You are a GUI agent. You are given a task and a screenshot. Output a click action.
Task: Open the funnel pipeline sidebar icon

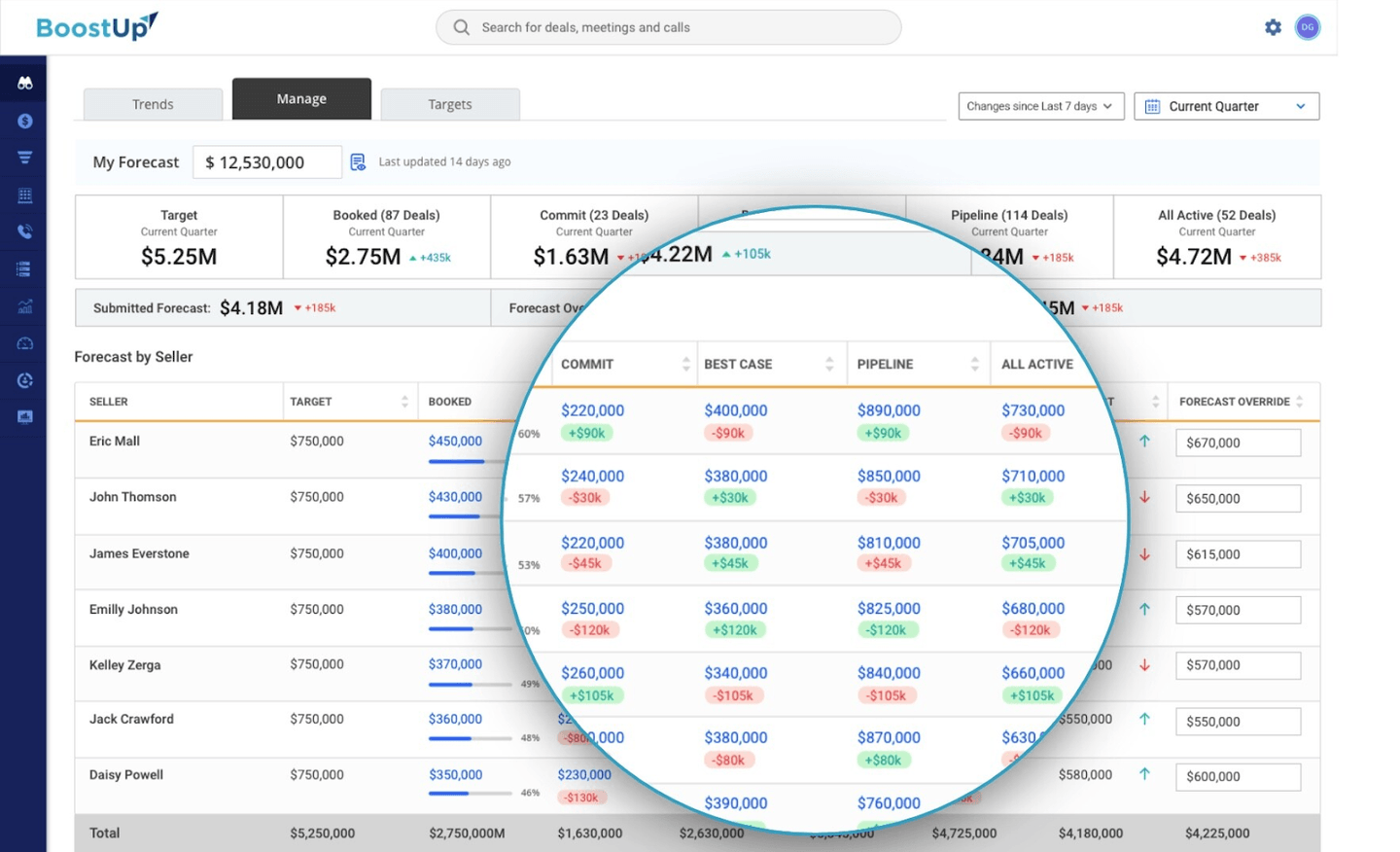click(24, 158)
